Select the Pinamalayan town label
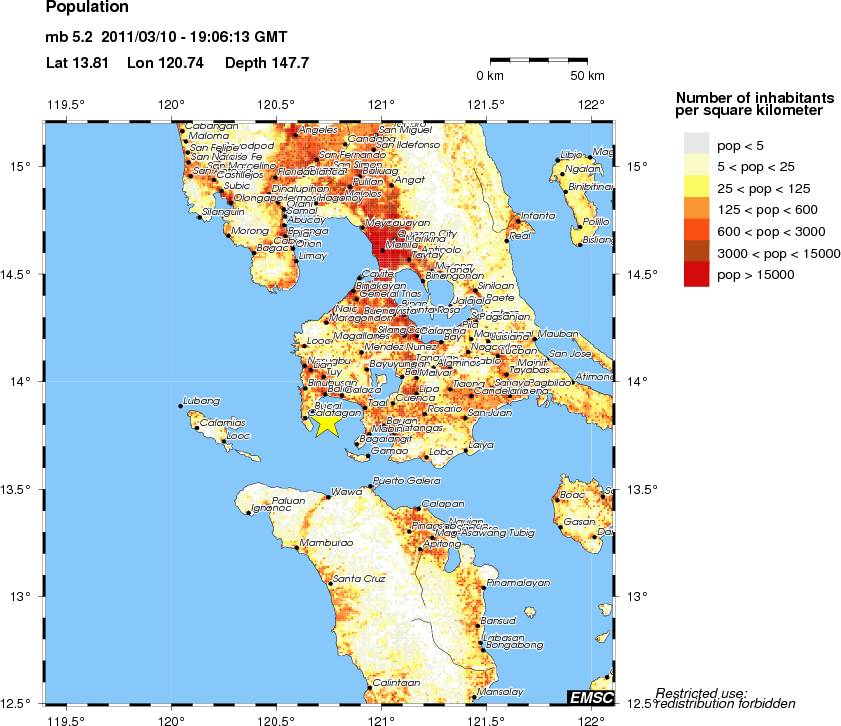This screenshot has height=726, width=841. pos(517,582)
